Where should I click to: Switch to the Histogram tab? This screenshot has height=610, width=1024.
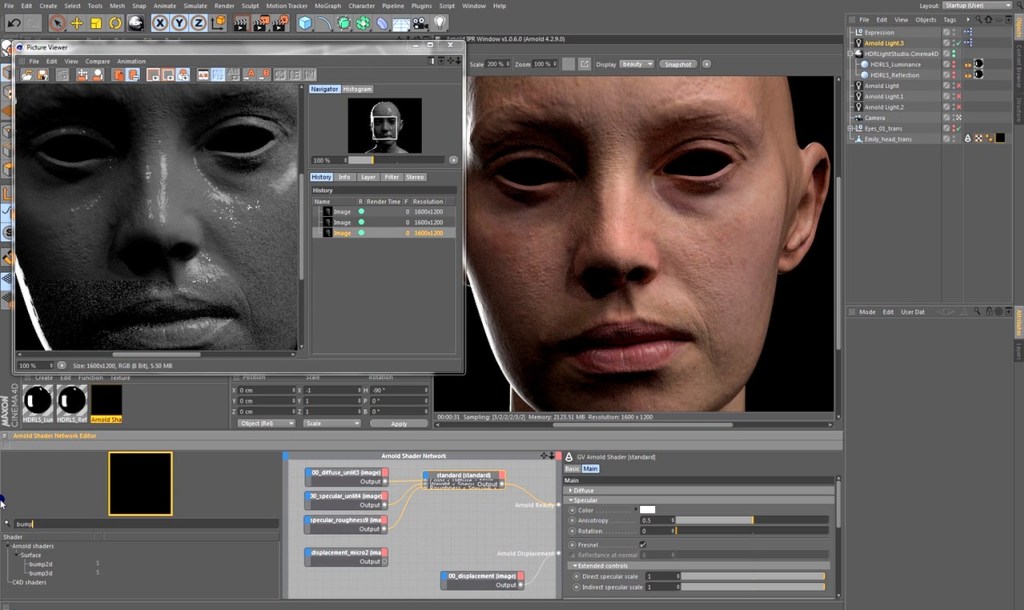coord(357,89)
